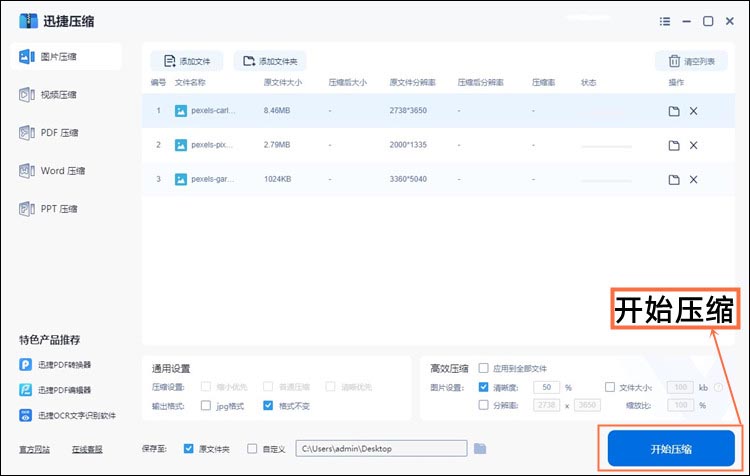The width and height of the screenshot is (750, 476).
Task: Remove the pexels-pix file with X
Action: [x=694, y=145]
